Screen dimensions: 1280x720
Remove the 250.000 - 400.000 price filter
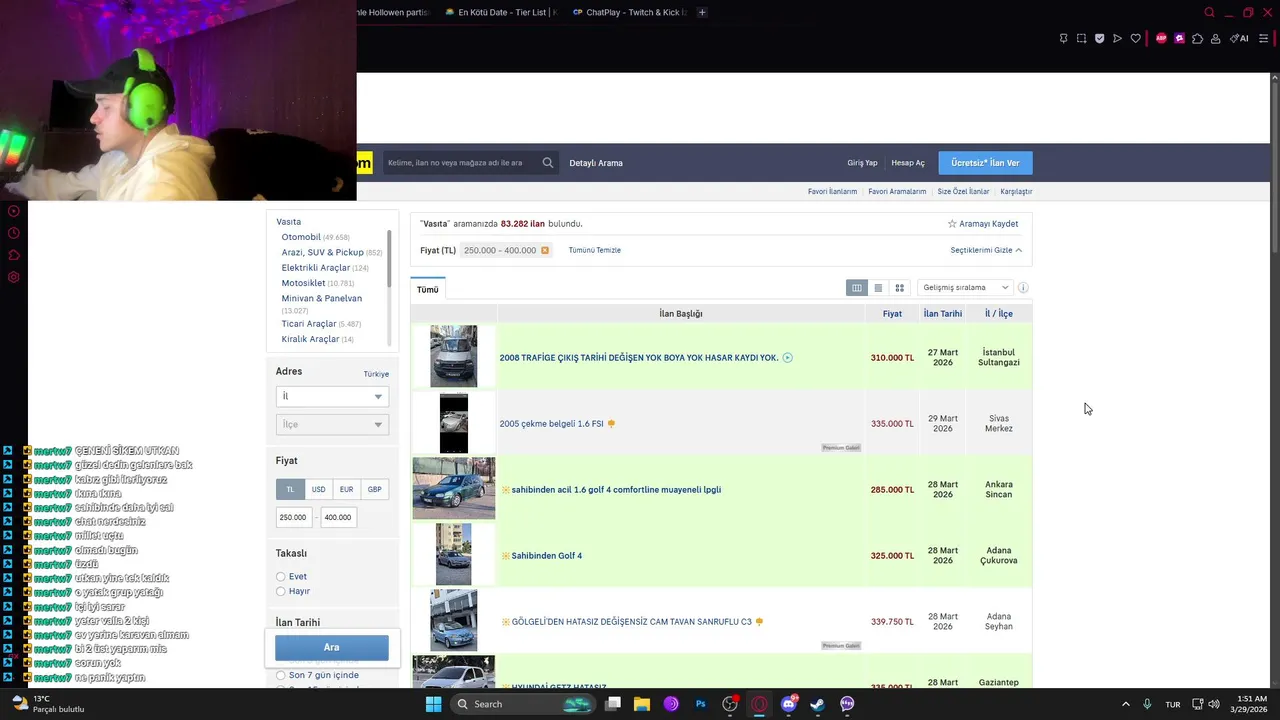tap(545, 250)
